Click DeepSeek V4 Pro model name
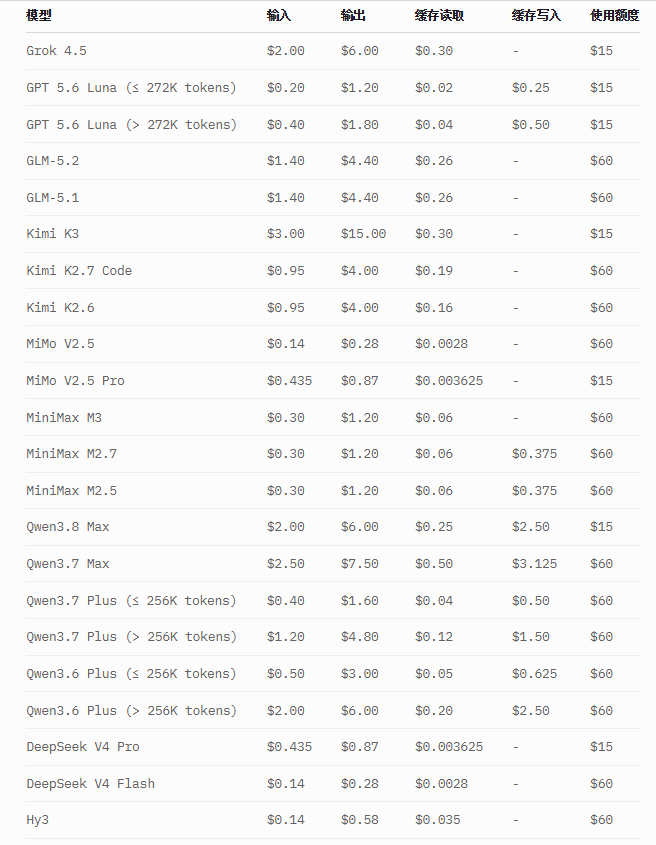Image resolution: width=656 pixels, height=845 pixels. (82, 746)
